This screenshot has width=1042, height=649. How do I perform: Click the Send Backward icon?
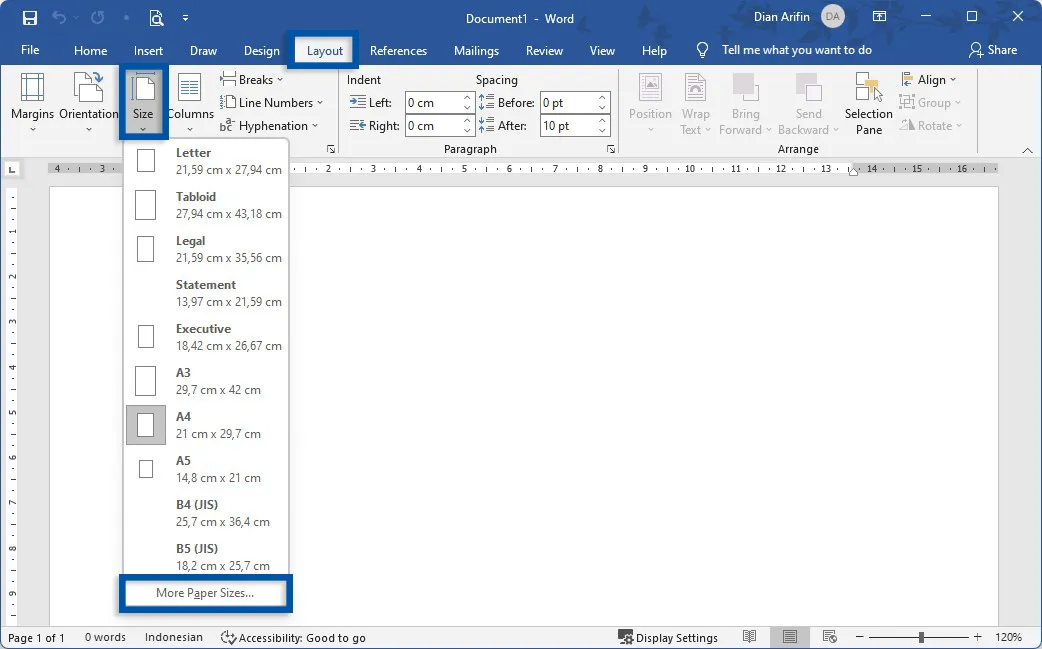click(x=807, y=100)
